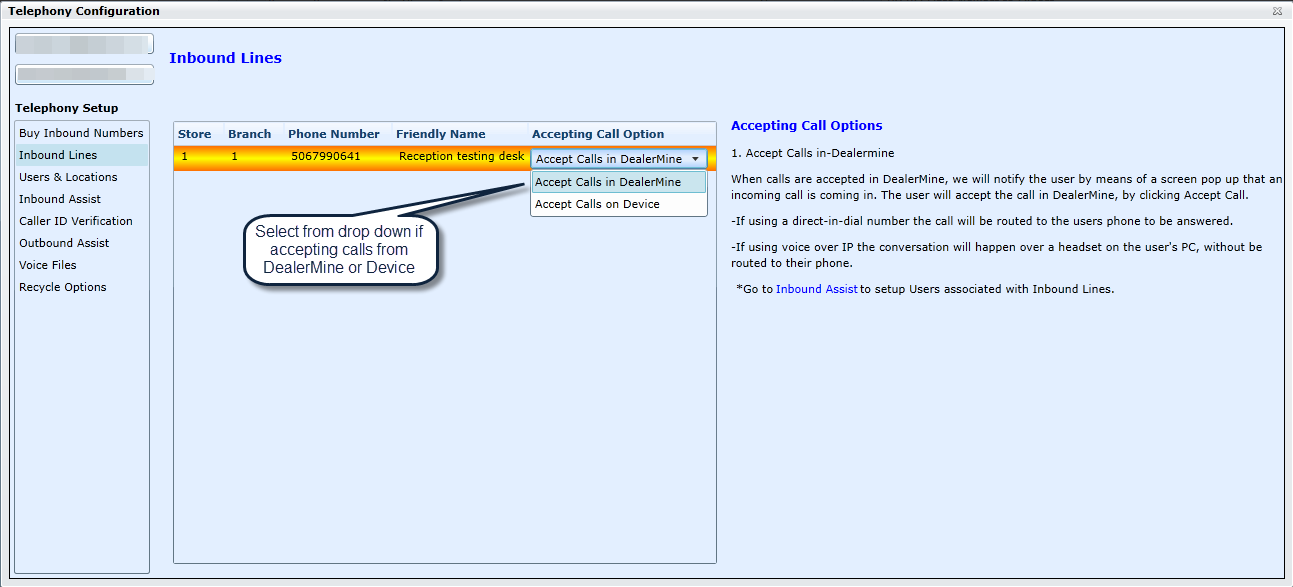Viewport: 1293px width, 587px height.
Task: Open the Outbound Assist section
Action: (64, 243)
